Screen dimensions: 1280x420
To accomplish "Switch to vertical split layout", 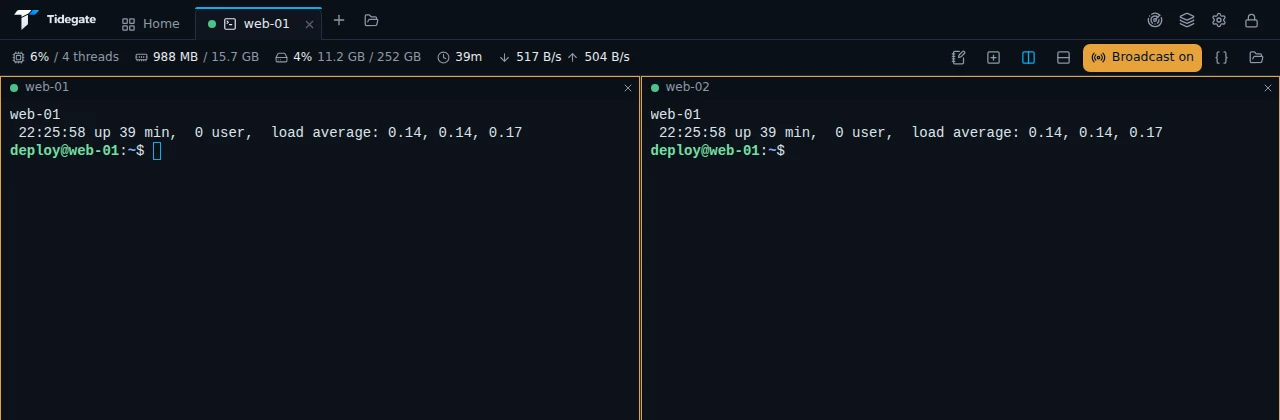I will coord(1028,58).
